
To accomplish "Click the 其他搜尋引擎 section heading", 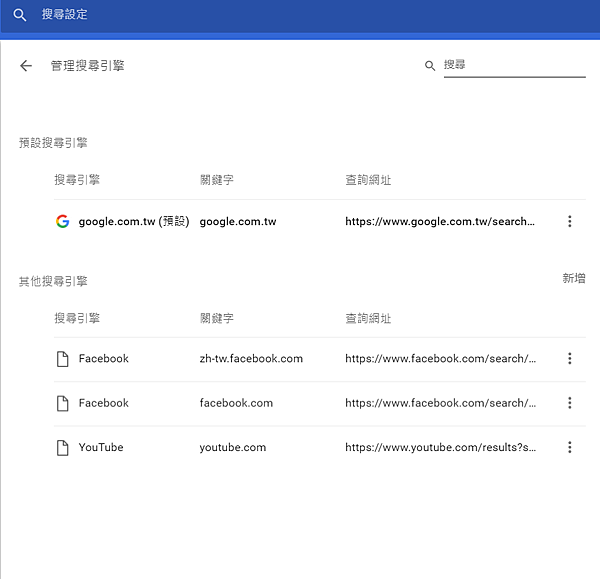I will coord(53,282).
